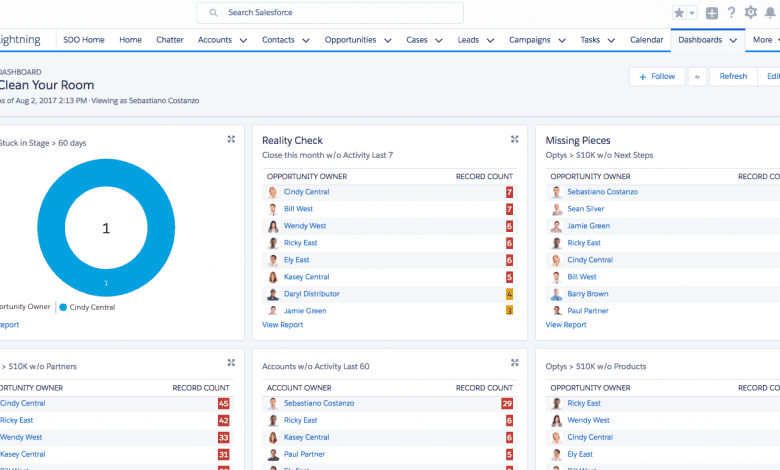Open the Opportunities tab dropdown chevron
The width and height of the screenshot is (780, 470).
coord(388,40)
